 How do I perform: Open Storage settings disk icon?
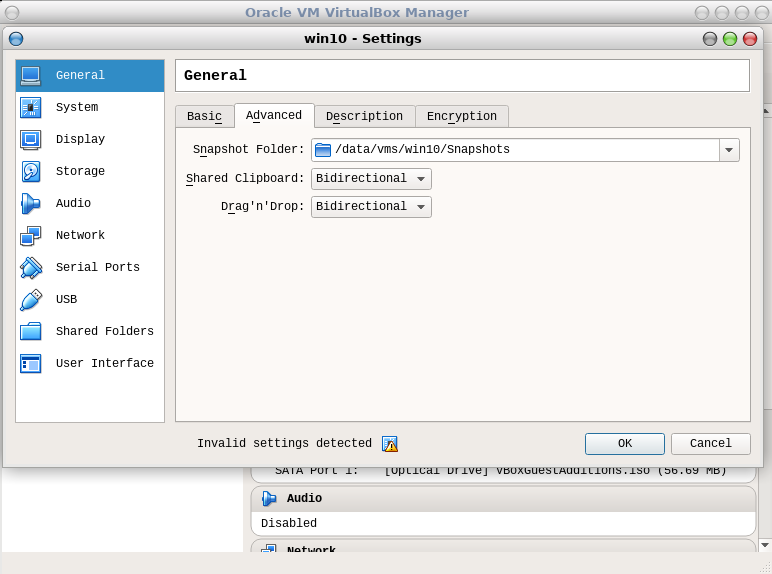[31, 172]
